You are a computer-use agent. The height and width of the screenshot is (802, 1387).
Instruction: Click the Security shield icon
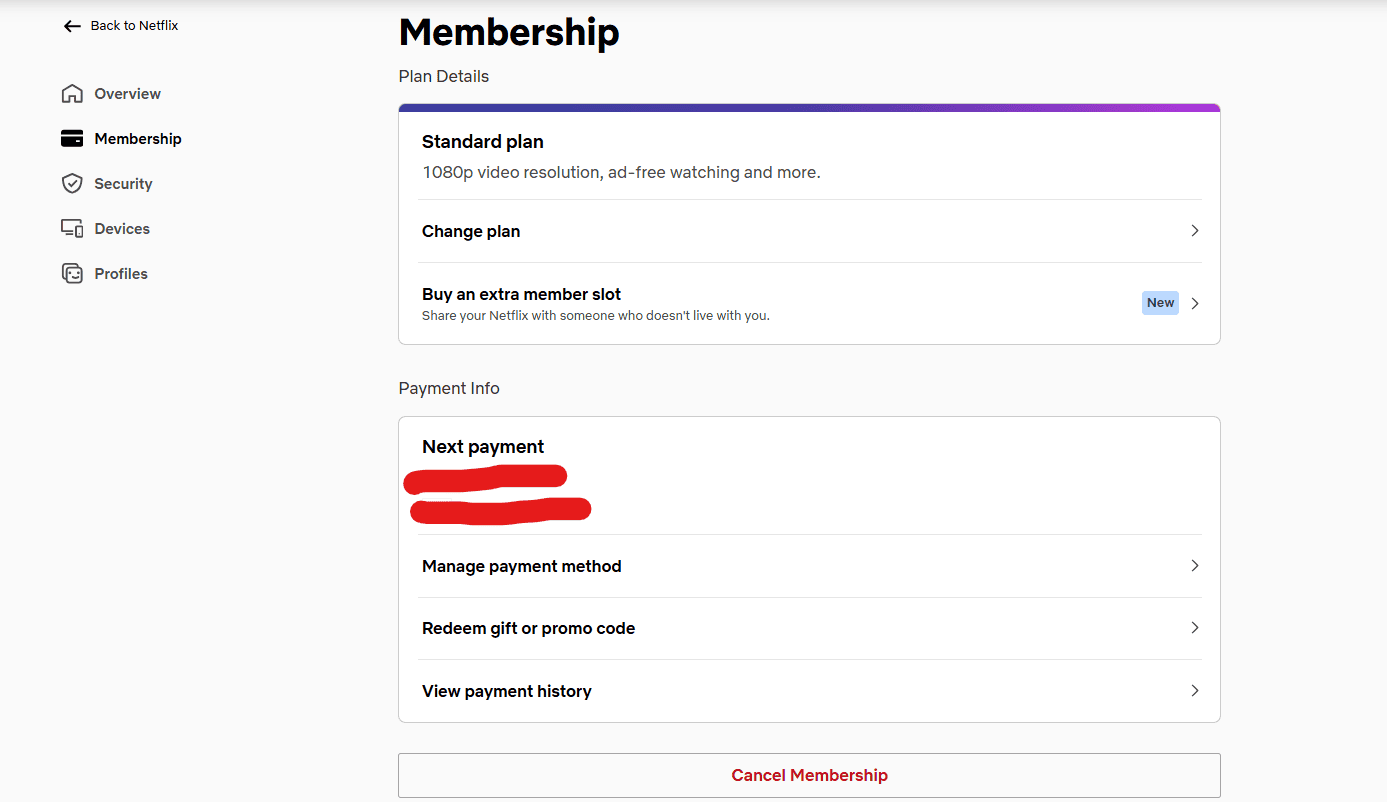click(72, 184)
